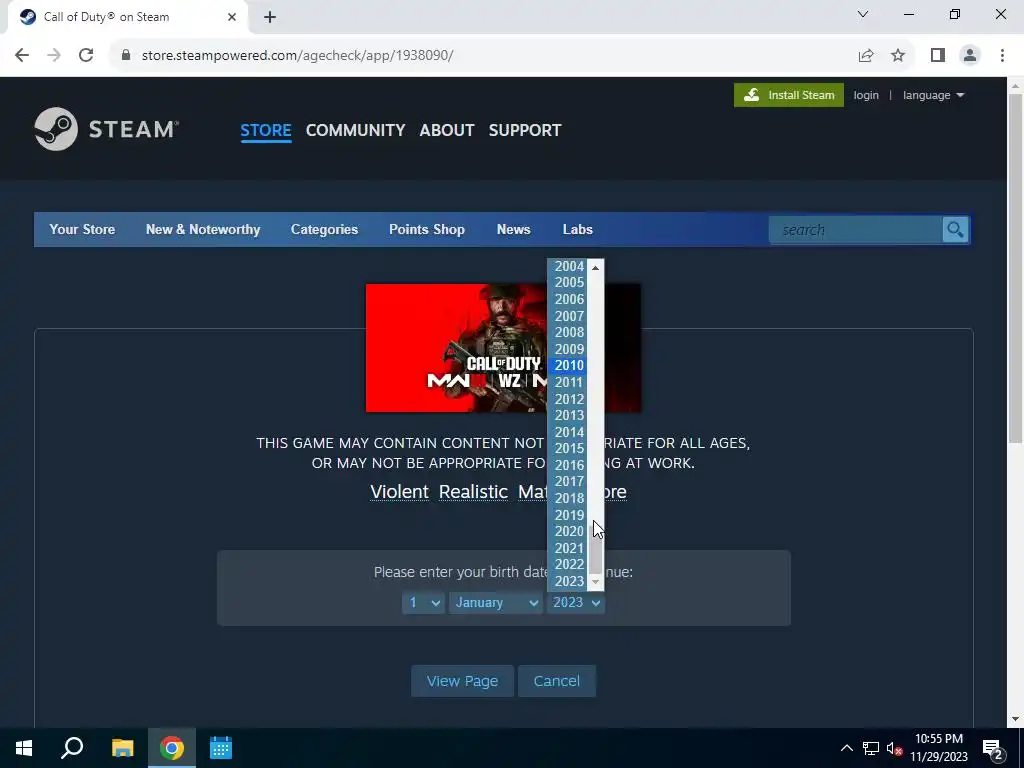The height and width of the screenshot is (768, 1024).
Task: Select year 2005 in list
Action: (x=568, y=283)
